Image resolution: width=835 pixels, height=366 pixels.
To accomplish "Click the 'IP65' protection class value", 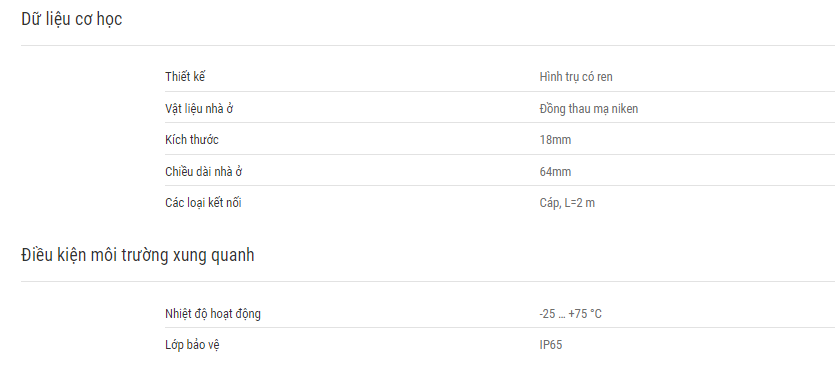I will point(551,345).
